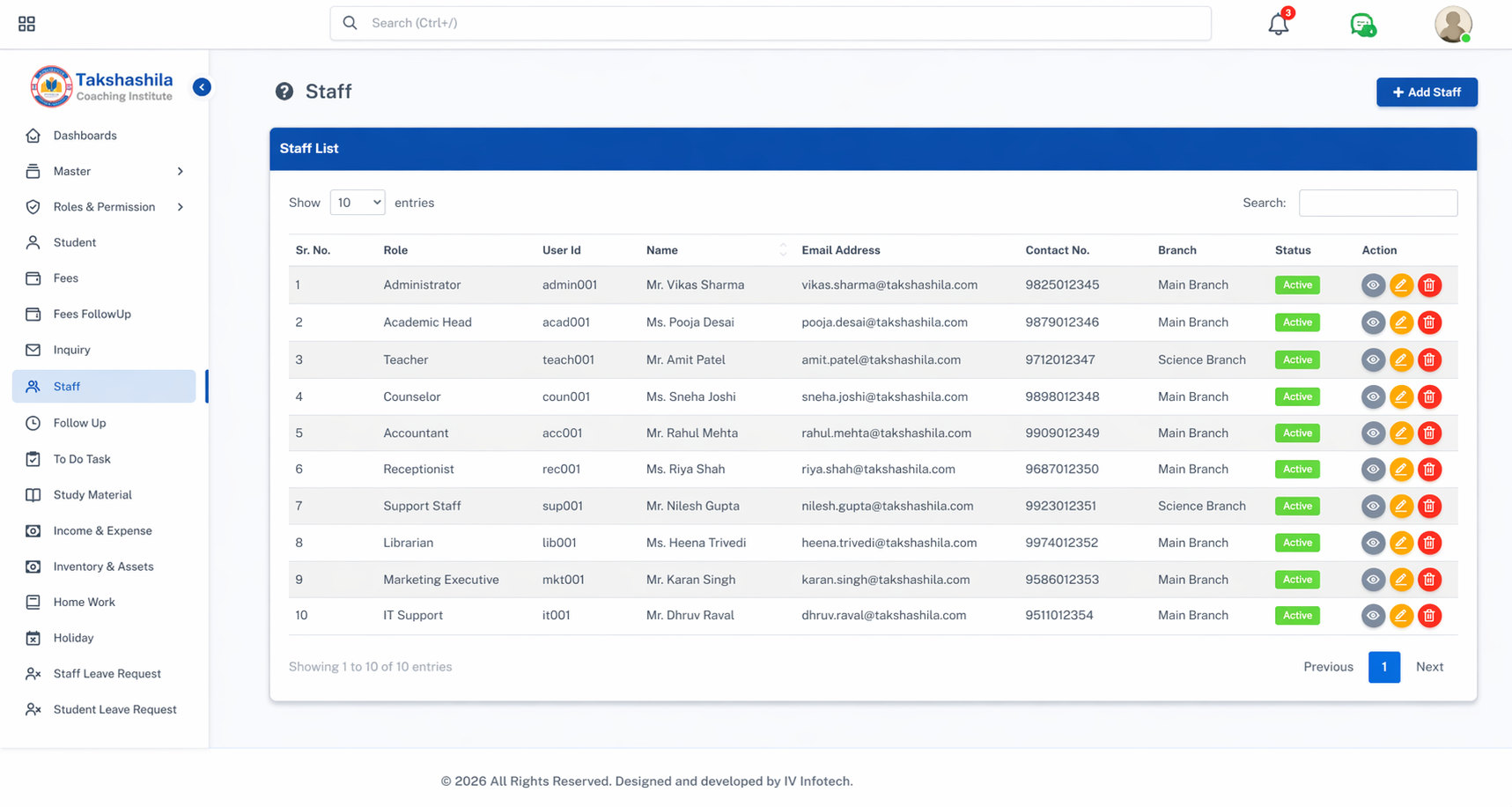Image resolution: width=1512 pixels, height=807 pixels.
Task: Open the notifications bell icon
Action: click(x=1279, y=24)
